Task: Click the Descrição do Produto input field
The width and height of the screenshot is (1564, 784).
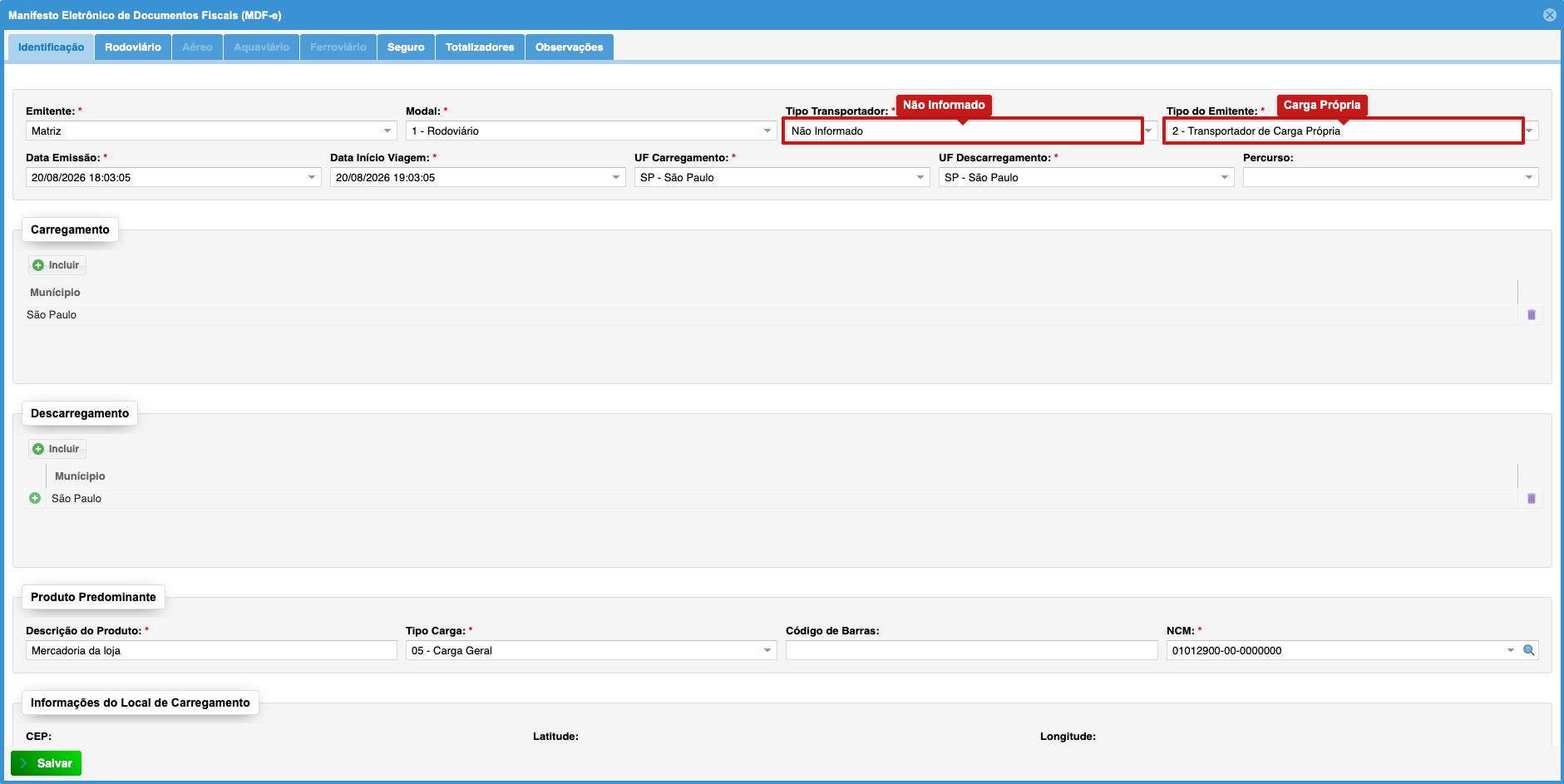Action: click(x=211, y=650)
